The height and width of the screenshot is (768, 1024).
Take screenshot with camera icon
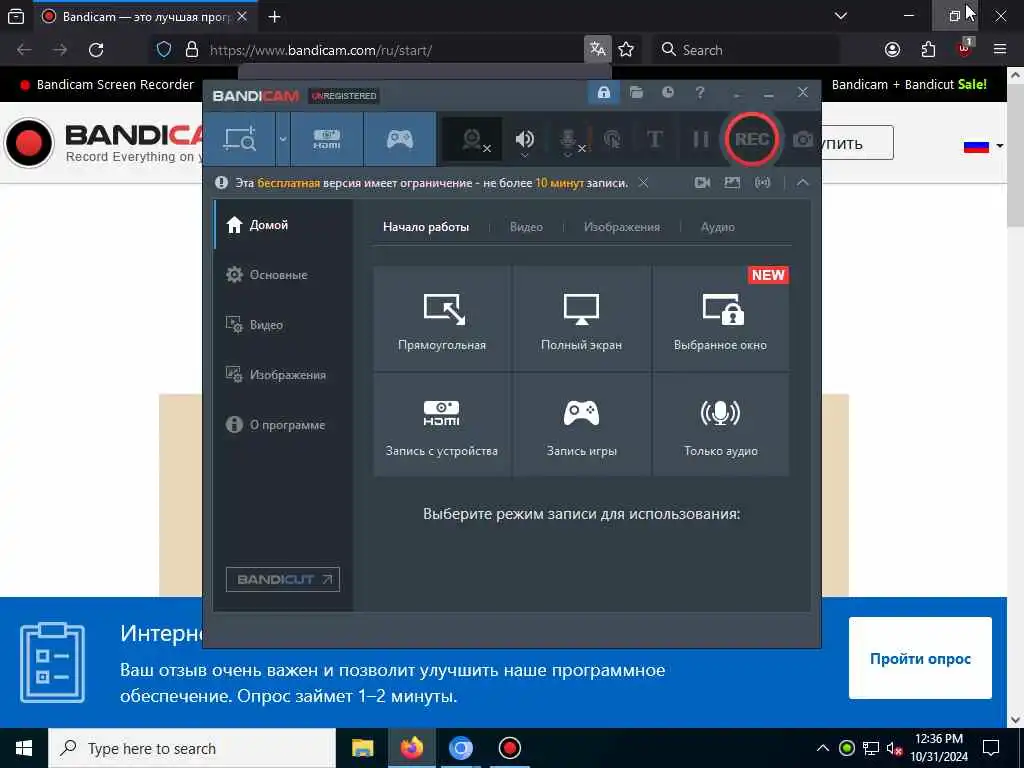803,139
